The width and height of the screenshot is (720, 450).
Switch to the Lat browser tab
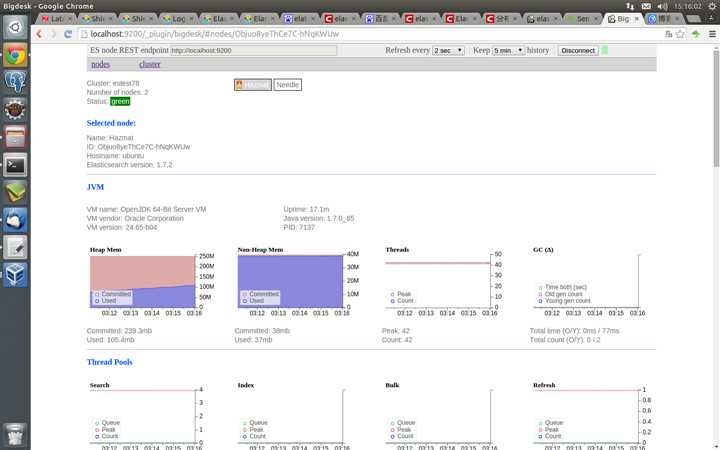coord(57,19)
